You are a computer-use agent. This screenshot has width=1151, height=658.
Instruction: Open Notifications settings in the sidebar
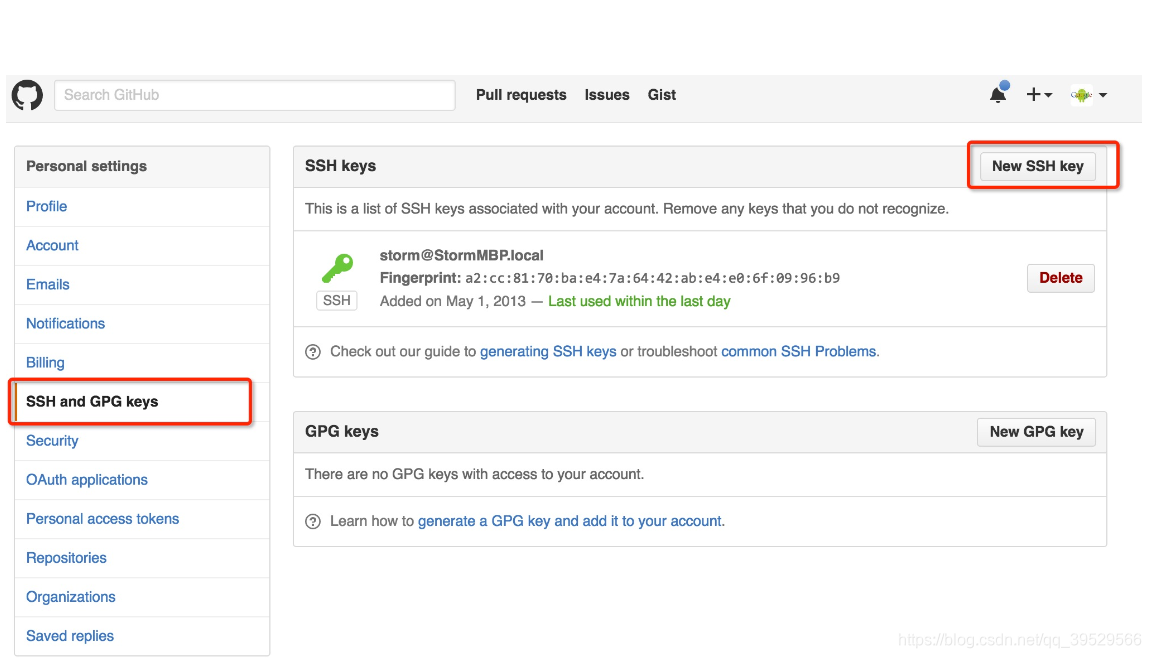coord(65,324)
